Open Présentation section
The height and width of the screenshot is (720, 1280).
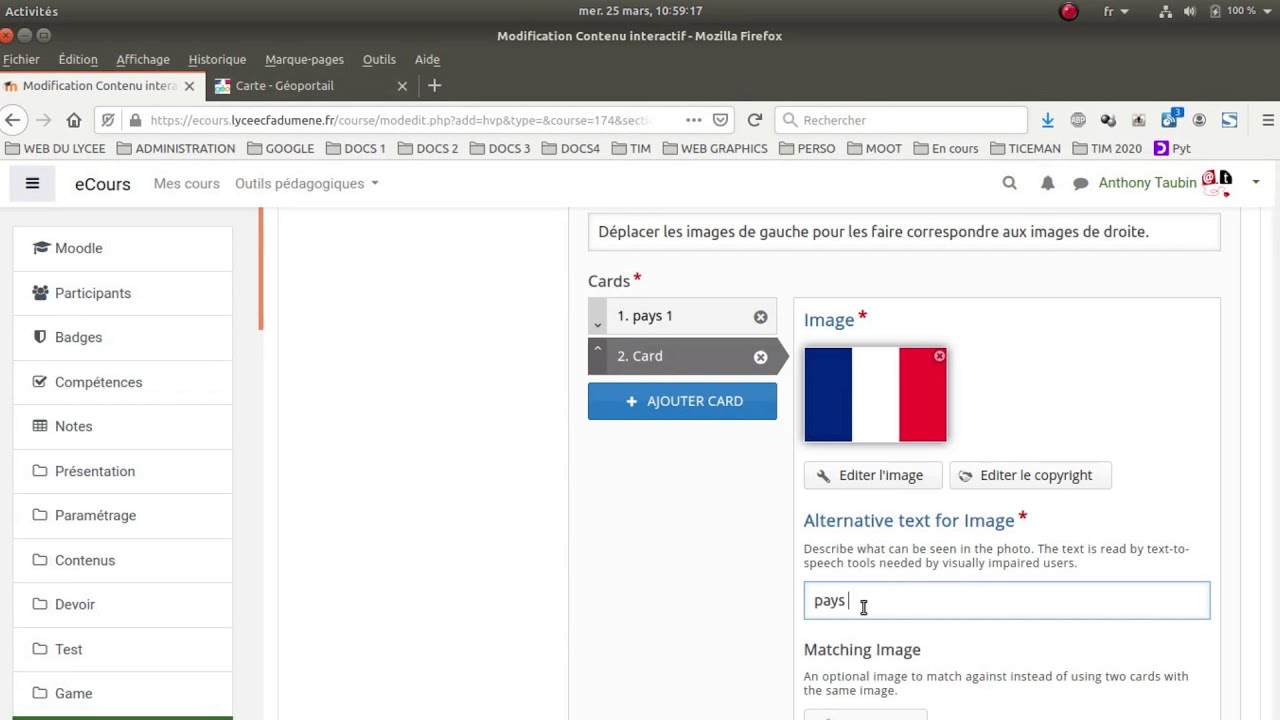122,471
